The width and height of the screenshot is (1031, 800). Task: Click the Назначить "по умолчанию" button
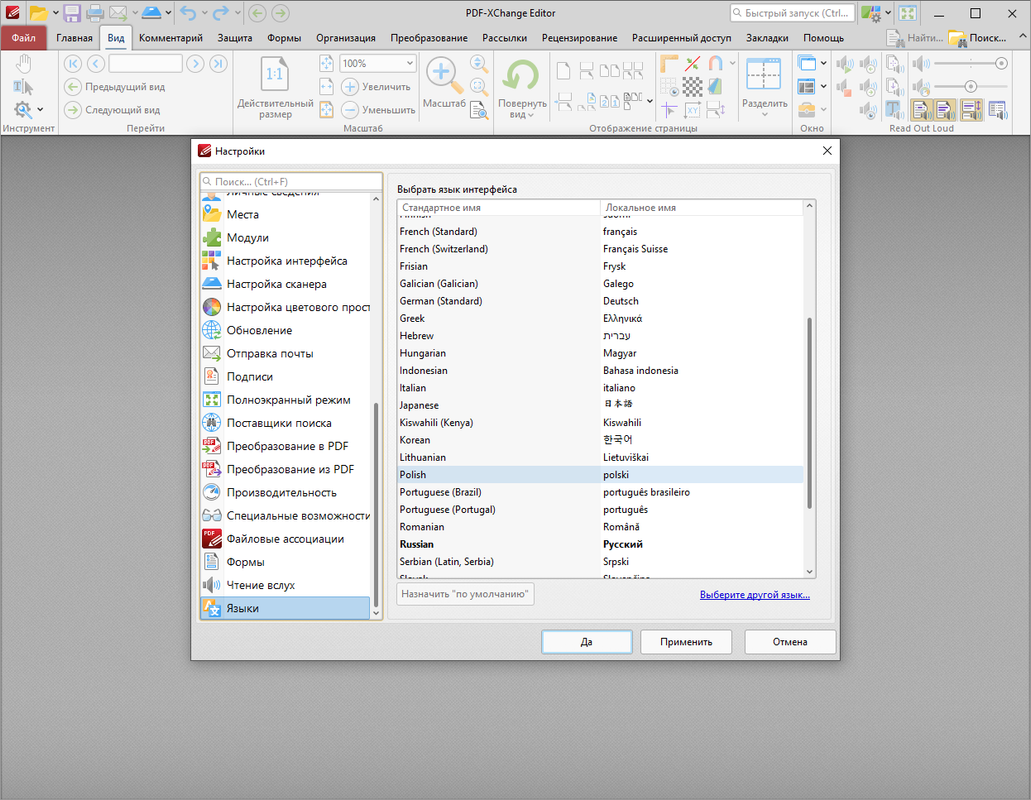465,594
